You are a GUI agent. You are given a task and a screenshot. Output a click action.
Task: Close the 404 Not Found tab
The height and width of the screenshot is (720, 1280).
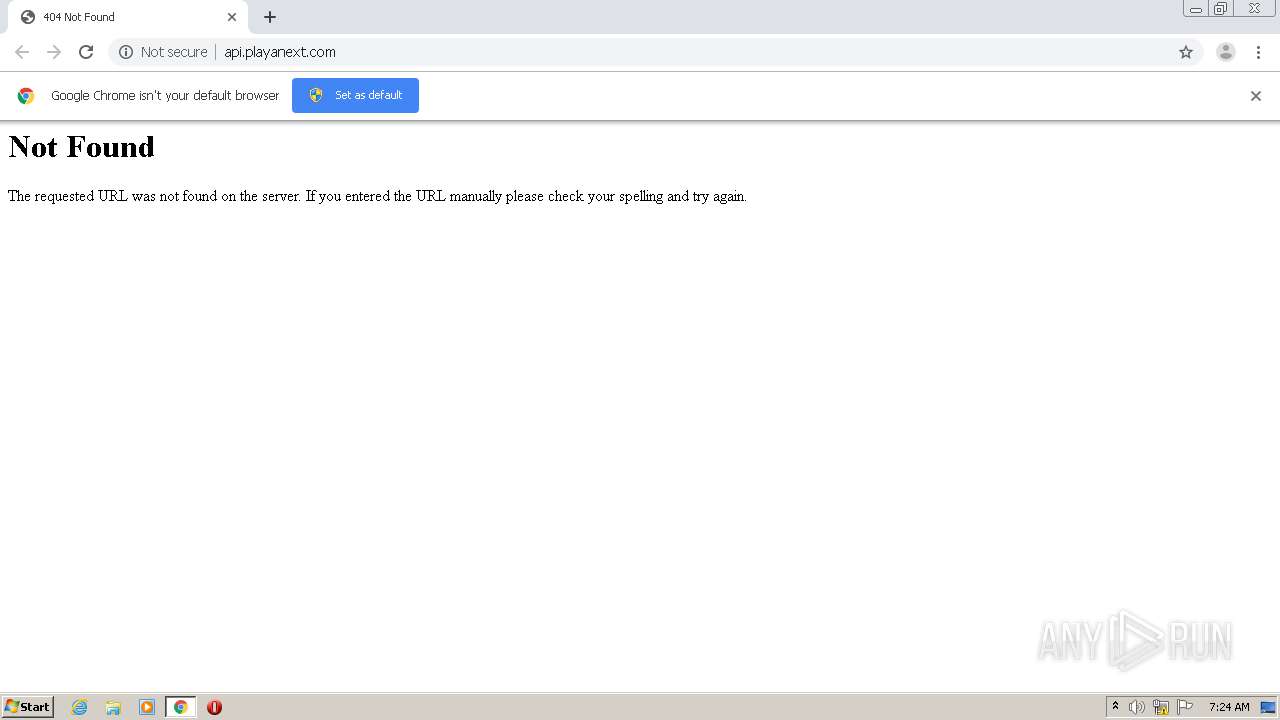click(x=232, y=17)
